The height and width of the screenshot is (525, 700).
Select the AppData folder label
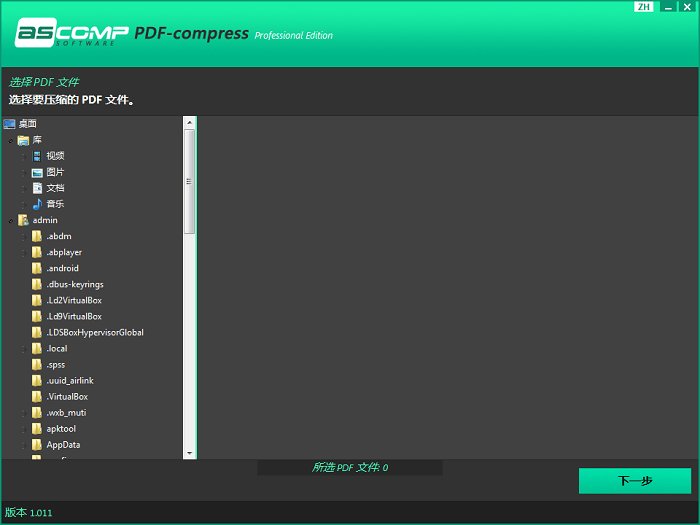tap(63, 445)
